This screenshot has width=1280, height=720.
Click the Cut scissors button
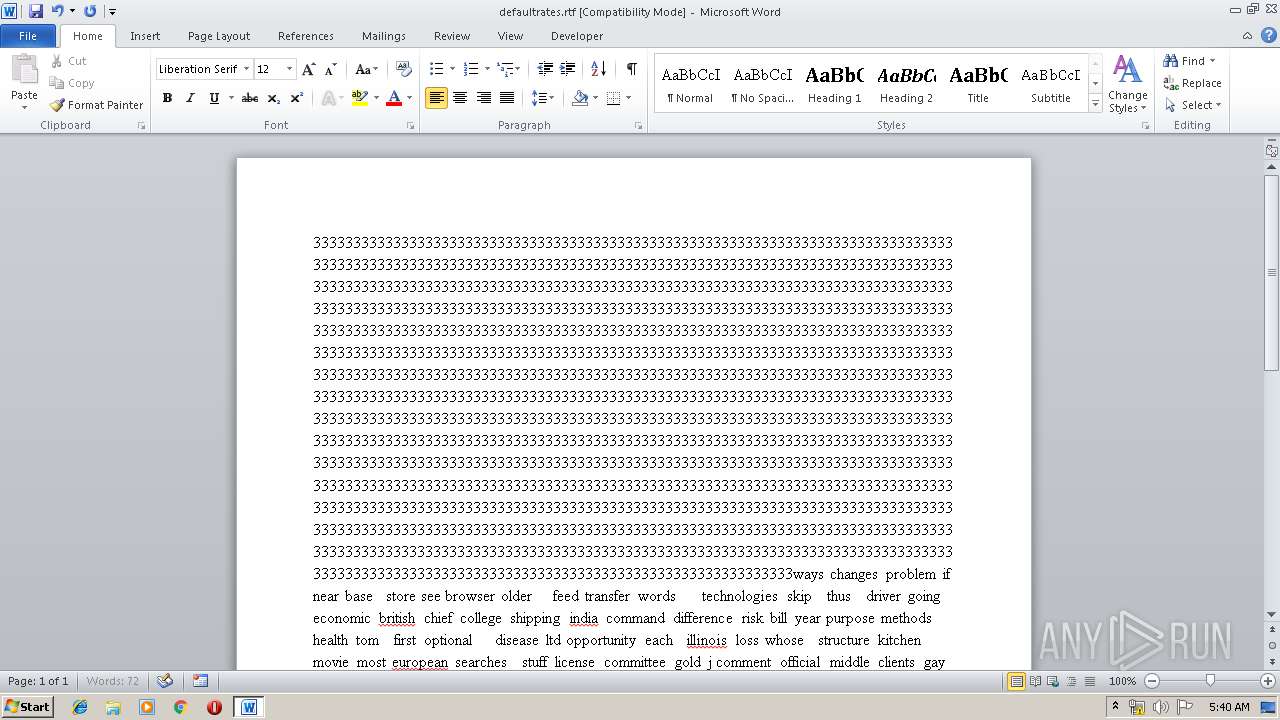[69, 61]
